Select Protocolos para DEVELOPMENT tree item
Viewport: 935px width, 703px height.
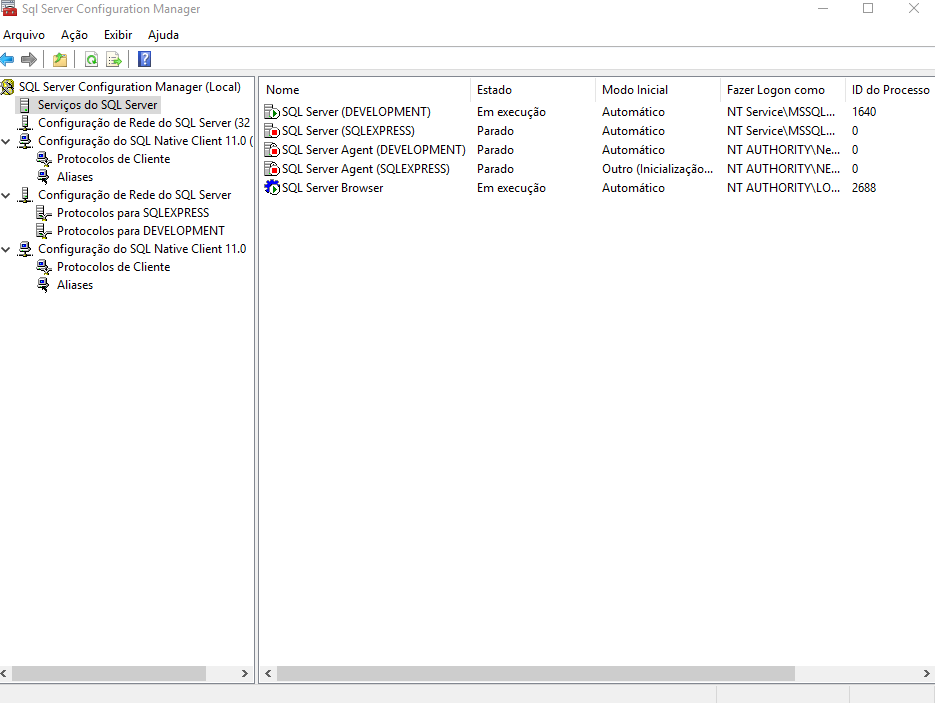[141, 231]
